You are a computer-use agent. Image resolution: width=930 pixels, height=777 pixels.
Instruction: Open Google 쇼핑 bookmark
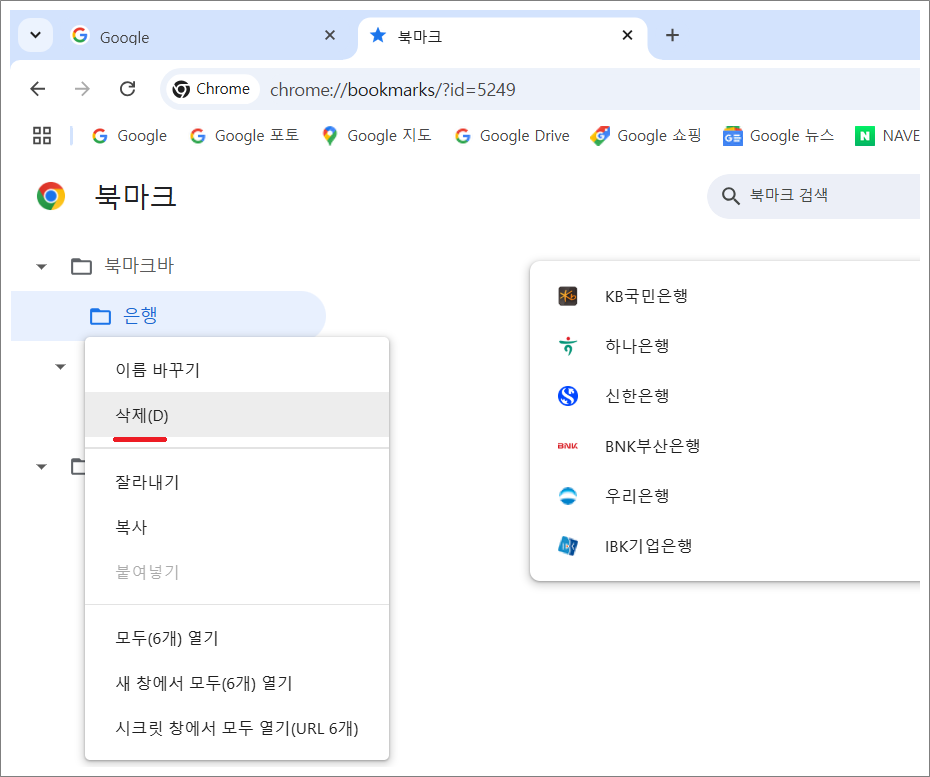[x=646, y=136]
